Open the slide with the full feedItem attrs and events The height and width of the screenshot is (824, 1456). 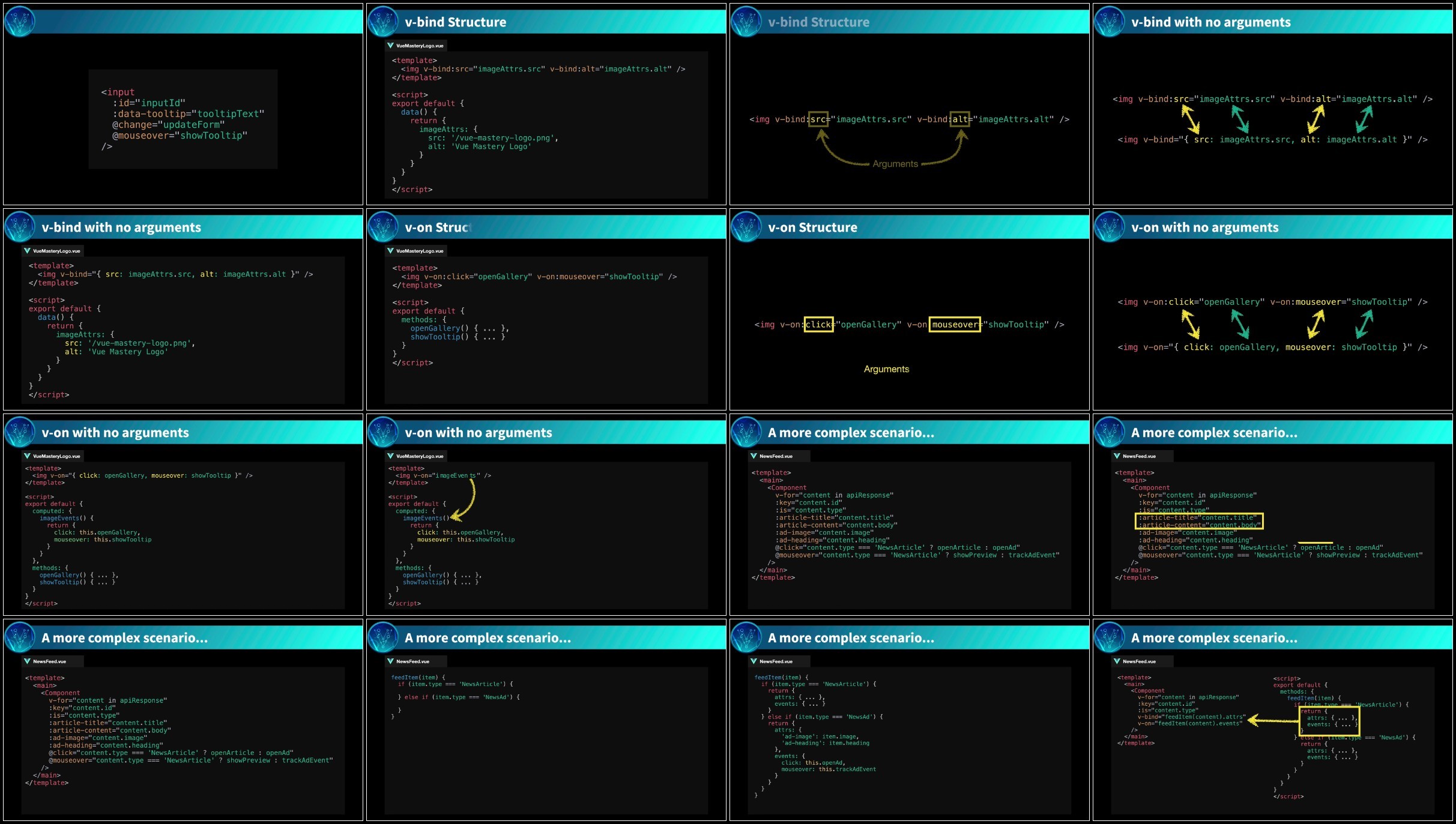pyautogui.click(x=910, y=720)
